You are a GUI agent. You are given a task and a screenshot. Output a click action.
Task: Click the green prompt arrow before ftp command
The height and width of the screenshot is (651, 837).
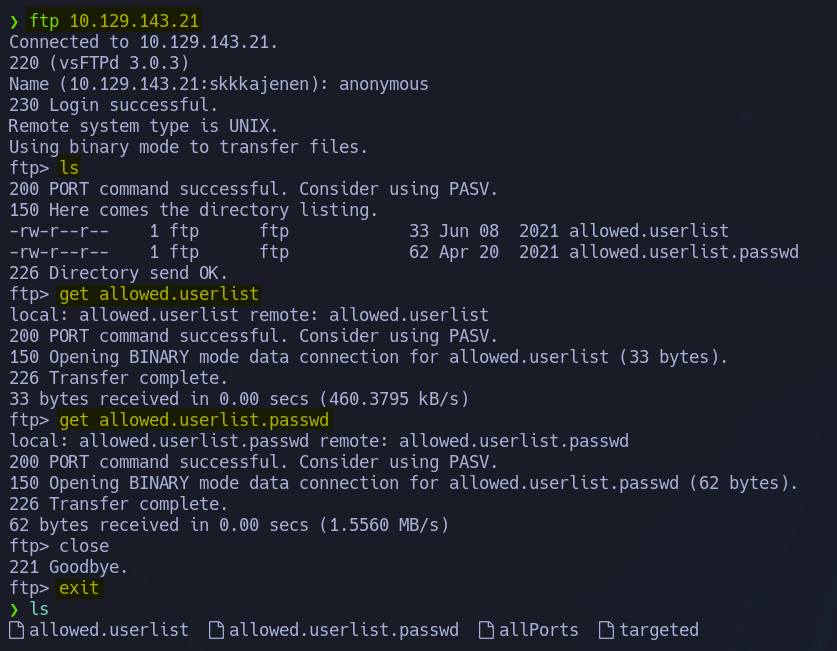click(14, 21)
